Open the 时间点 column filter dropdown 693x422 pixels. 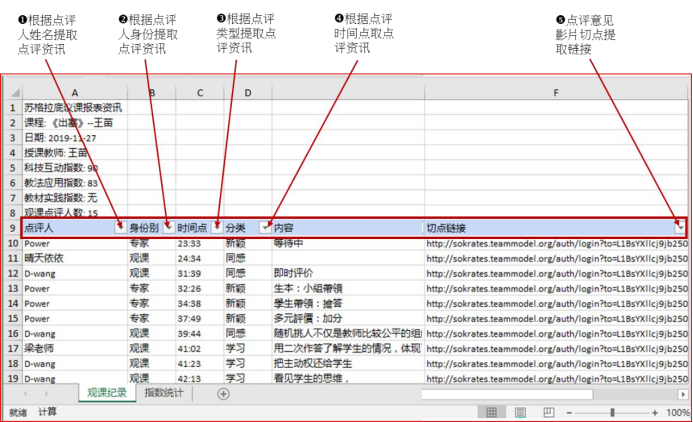tap(216, 228)
